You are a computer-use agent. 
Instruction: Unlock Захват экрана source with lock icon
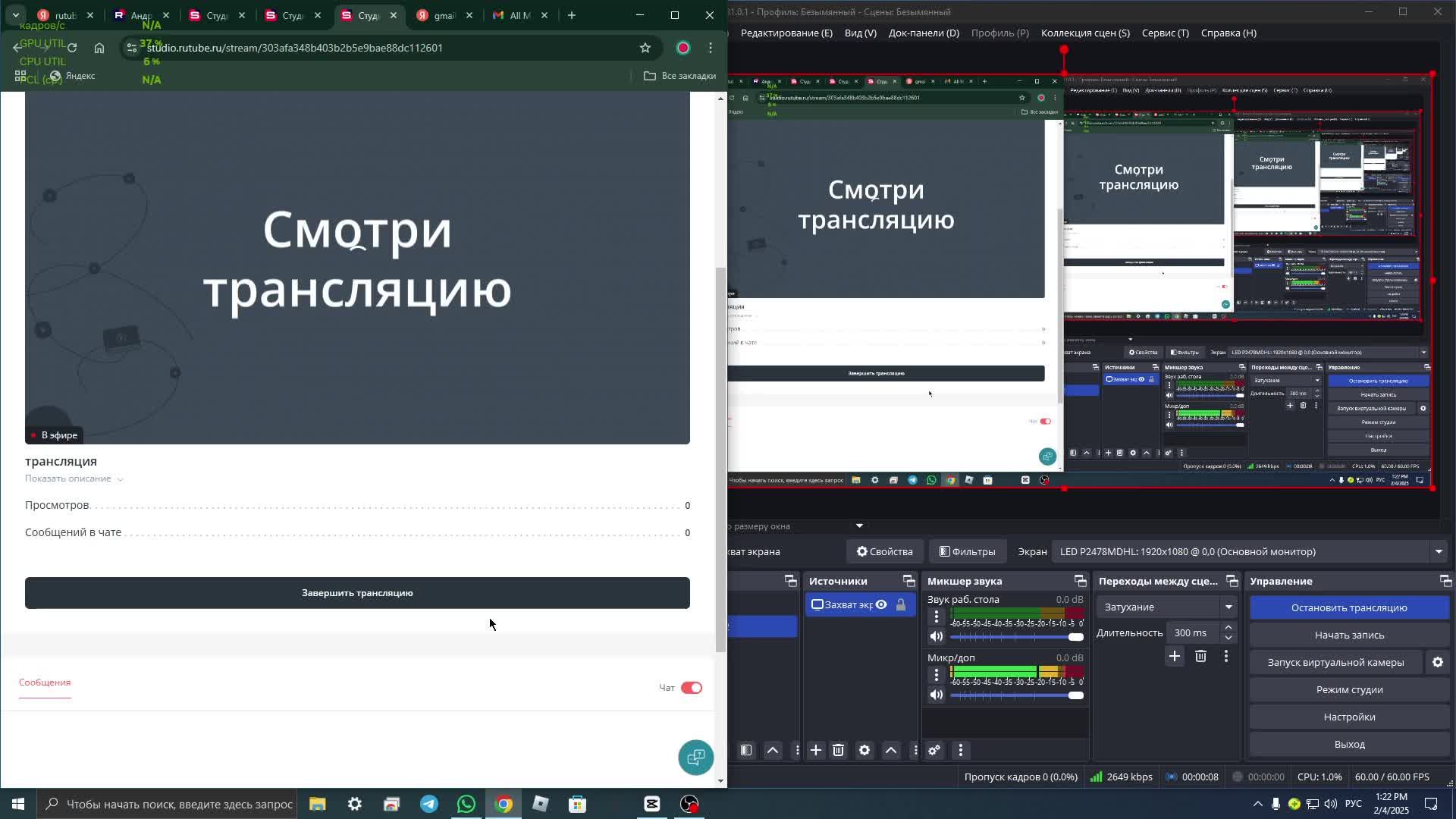point(901,604)
